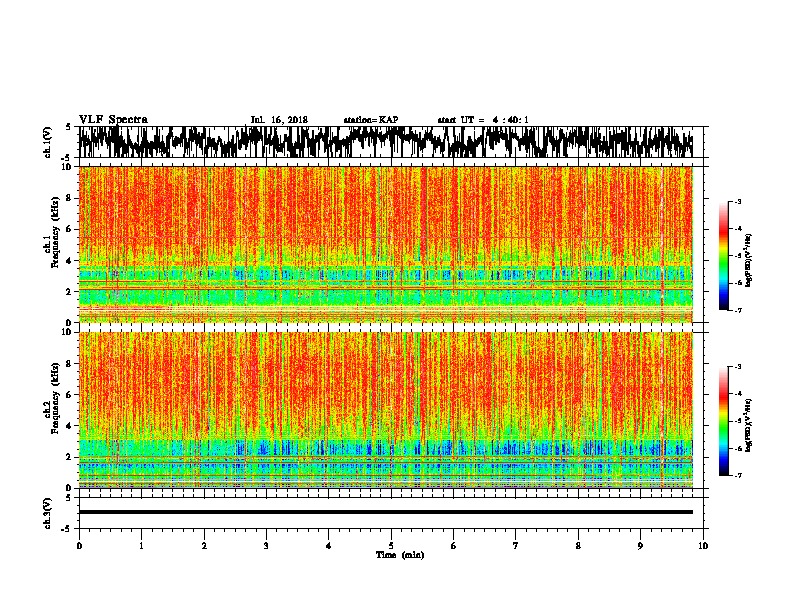Screen dimensions: 792x612
Task: Click the "8" tick on ch.1 frequency axis
Action: click(x=71, y=198)
